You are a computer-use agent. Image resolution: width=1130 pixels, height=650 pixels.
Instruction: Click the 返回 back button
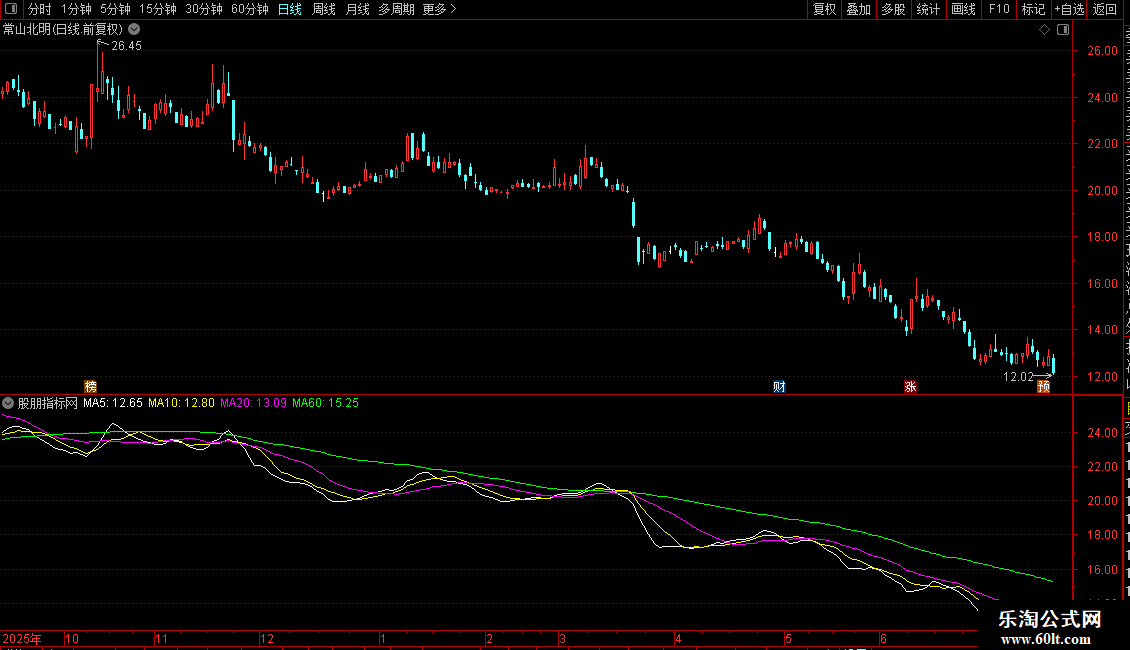(x=1105, y=9)
